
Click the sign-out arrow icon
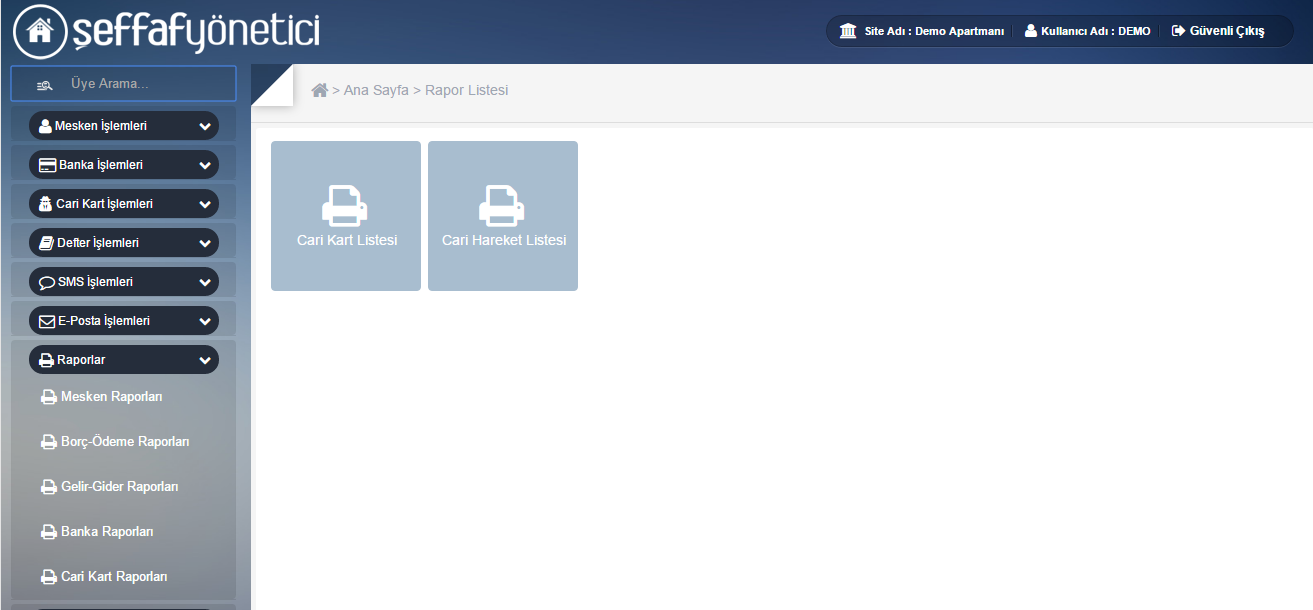(1178, 31)
